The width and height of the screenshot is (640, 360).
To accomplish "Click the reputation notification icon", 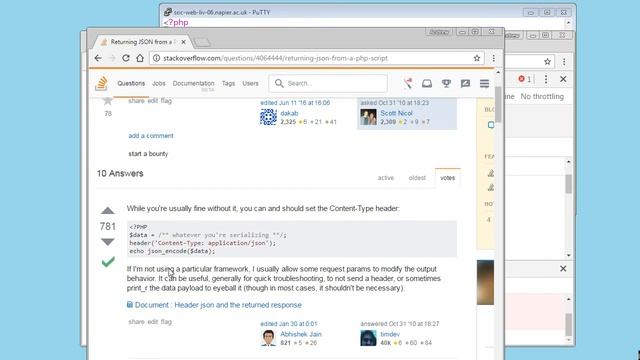I will pyautogui.click(x=408, y=83).
